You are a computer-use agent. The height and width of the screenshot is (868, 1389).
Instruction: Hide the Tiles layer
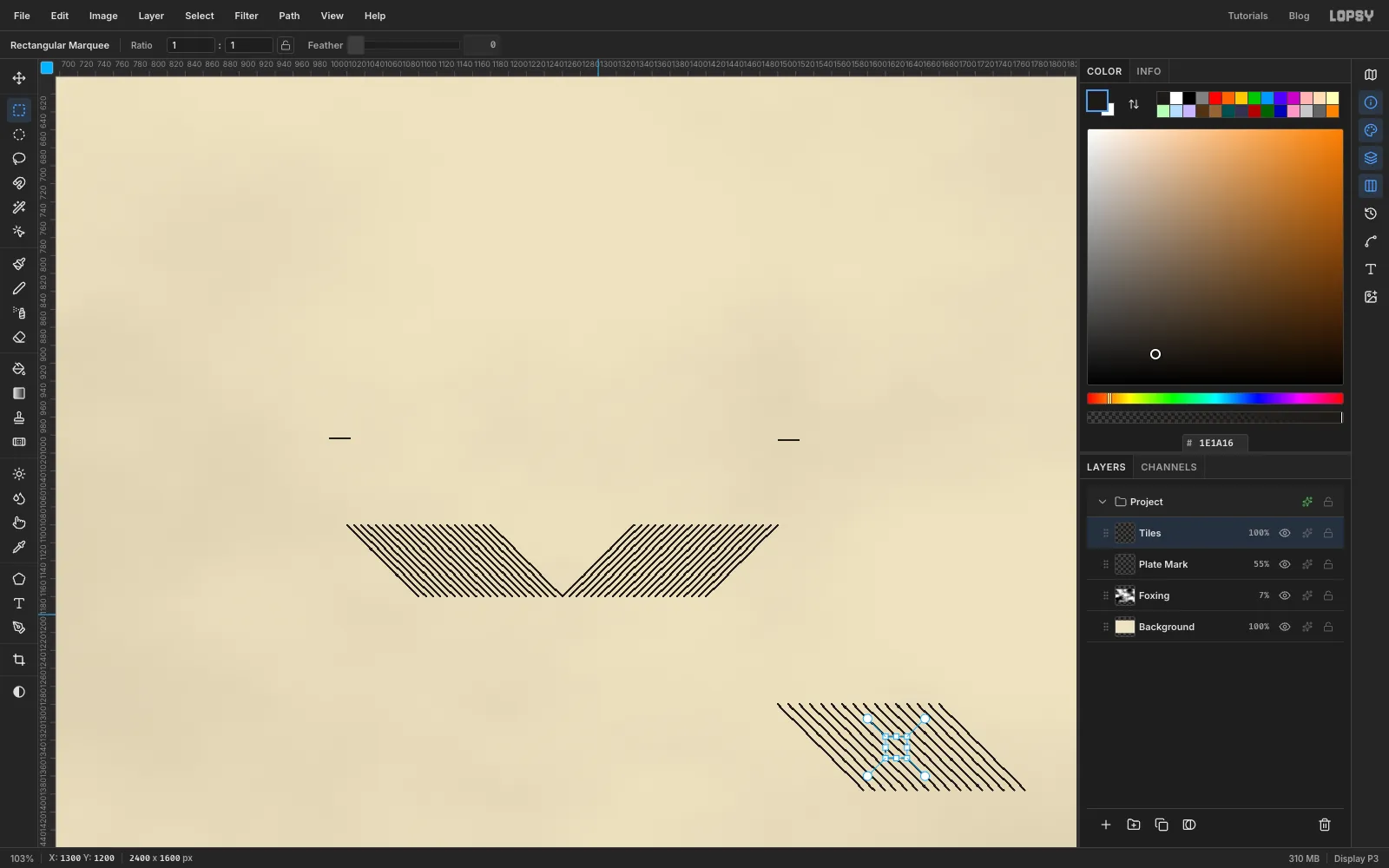(1285, 533)
